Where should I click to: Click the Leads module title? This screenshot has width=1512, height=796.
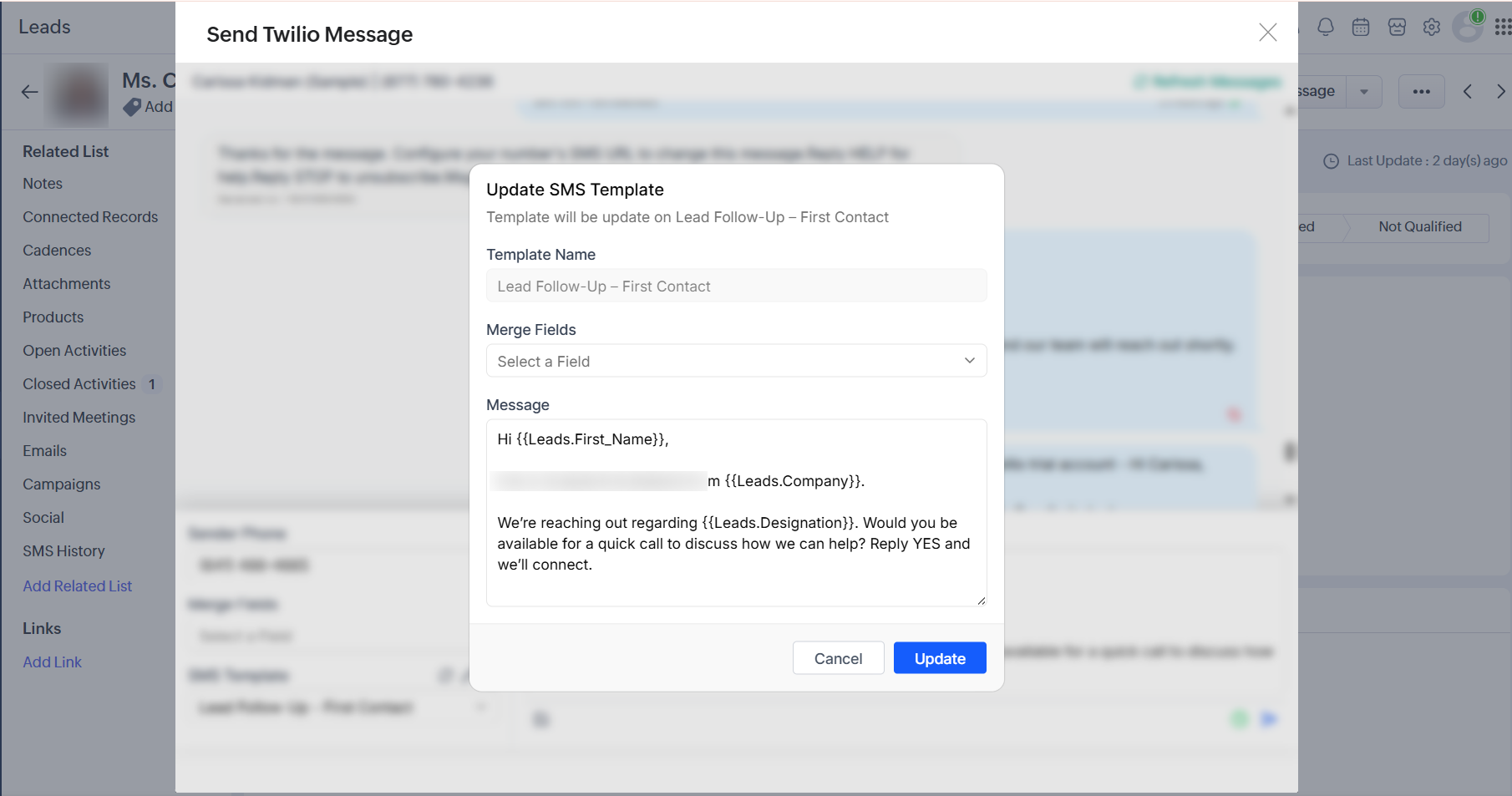(45, 27)
